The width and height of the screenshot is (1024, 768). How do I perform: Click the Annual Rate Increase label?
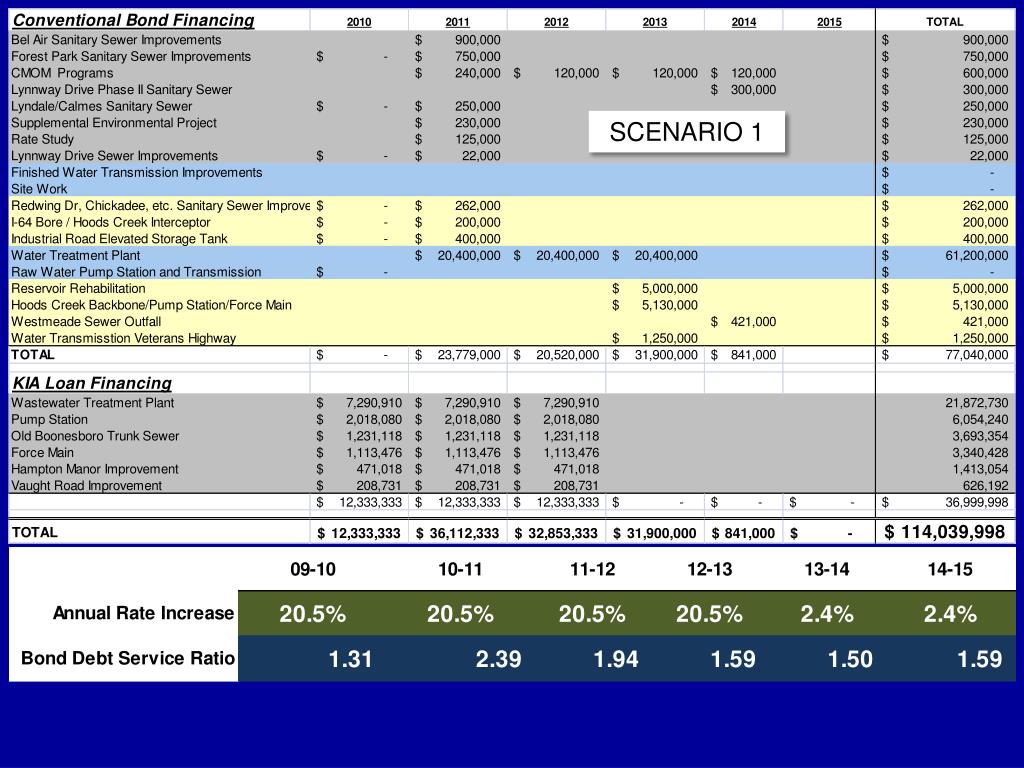143,613
